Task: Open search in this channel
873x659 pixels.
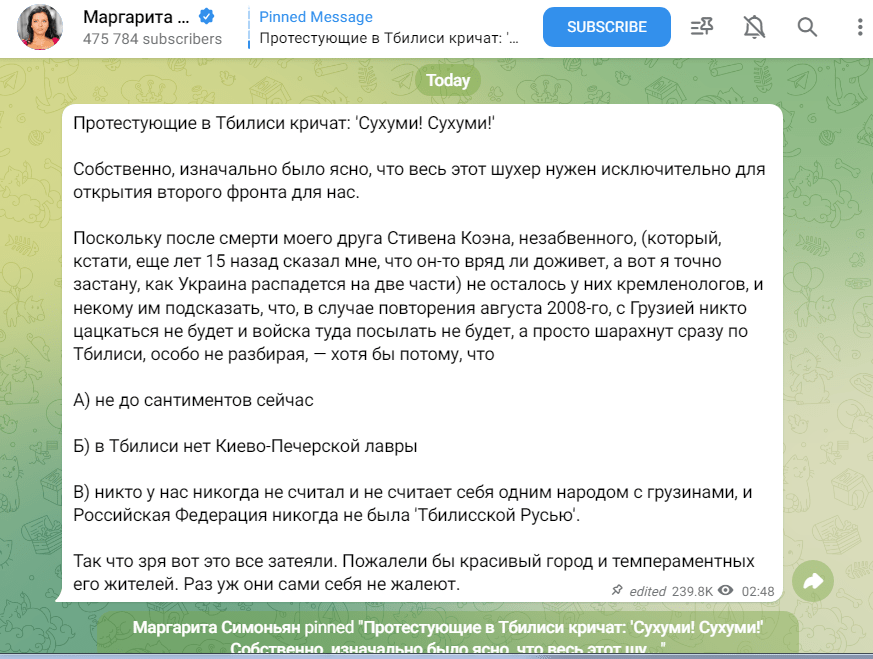Action: pos(807,28)
